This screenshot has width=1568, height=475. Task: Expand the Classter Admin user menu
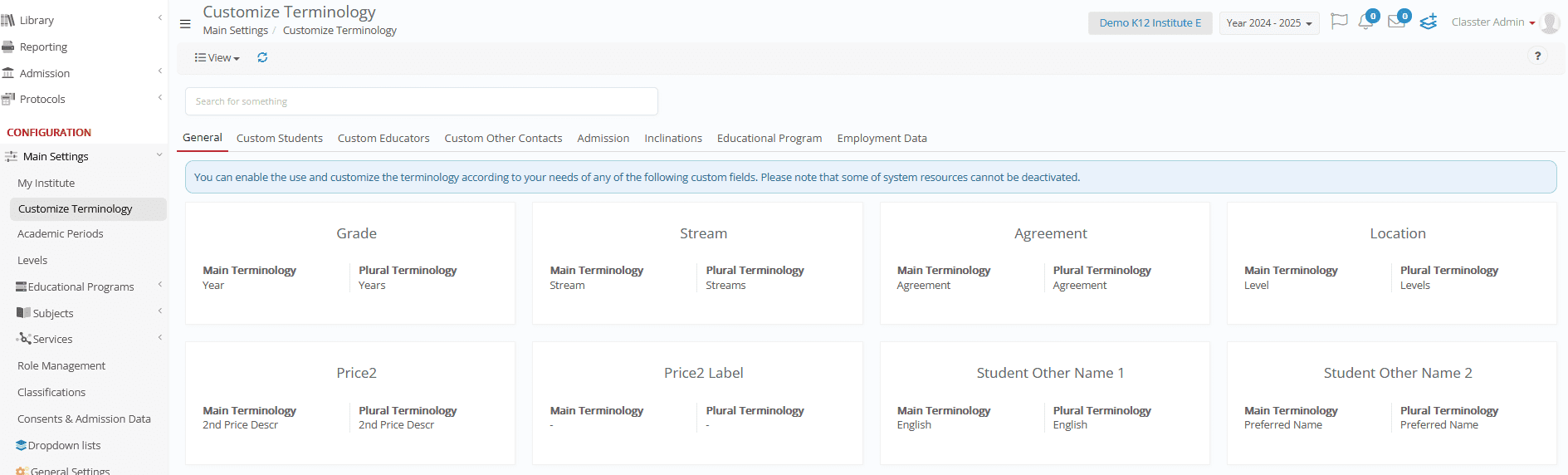pos(1493,22)
